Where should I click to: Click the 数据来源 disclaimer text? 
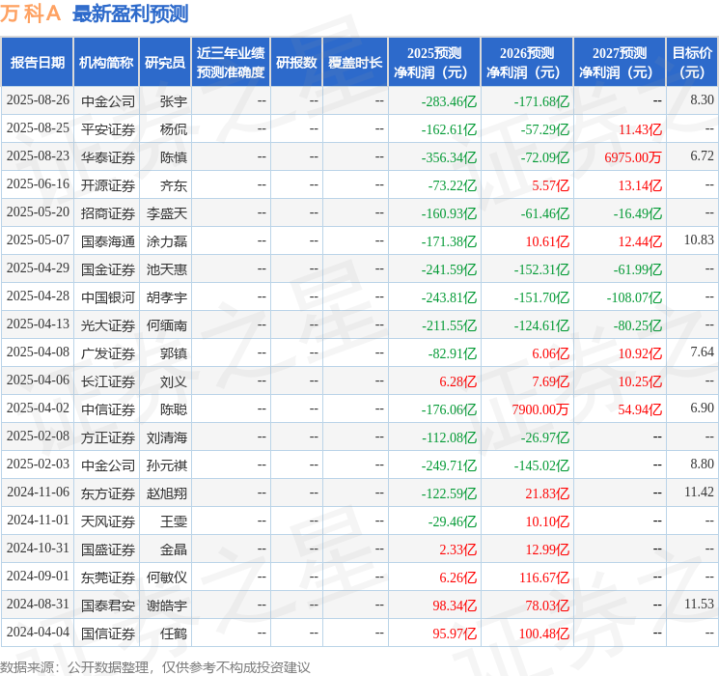[155, 666]
